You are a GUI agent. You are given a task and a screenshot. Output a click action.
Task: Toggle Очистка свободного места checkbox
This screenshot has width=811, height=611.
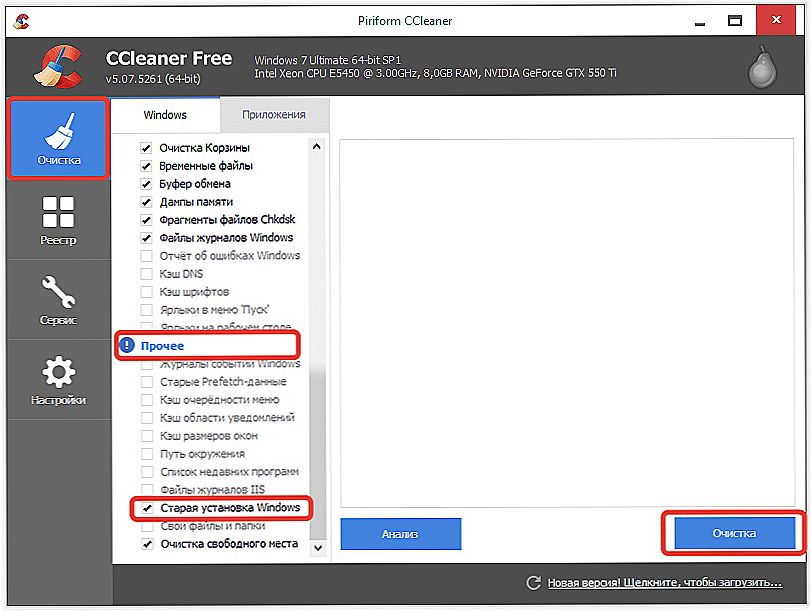(147, 544)
